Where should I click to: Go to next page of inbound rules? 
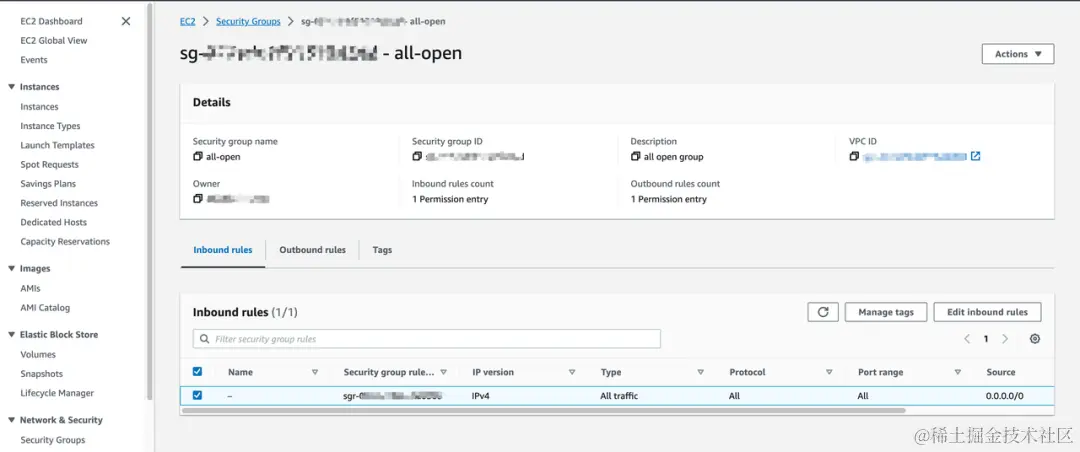click(1005, 339)
